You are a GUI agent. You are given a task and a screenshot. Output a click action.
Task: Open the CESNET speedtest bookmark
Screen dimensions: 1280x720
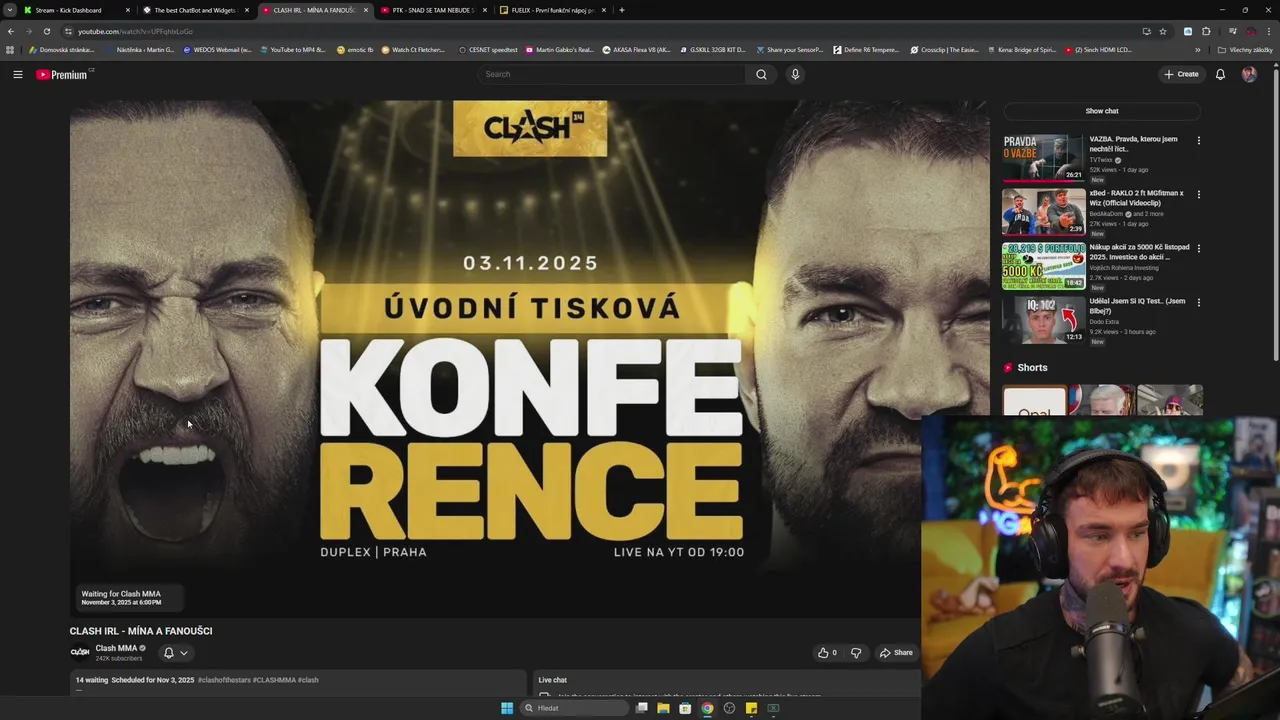(488, 50)
